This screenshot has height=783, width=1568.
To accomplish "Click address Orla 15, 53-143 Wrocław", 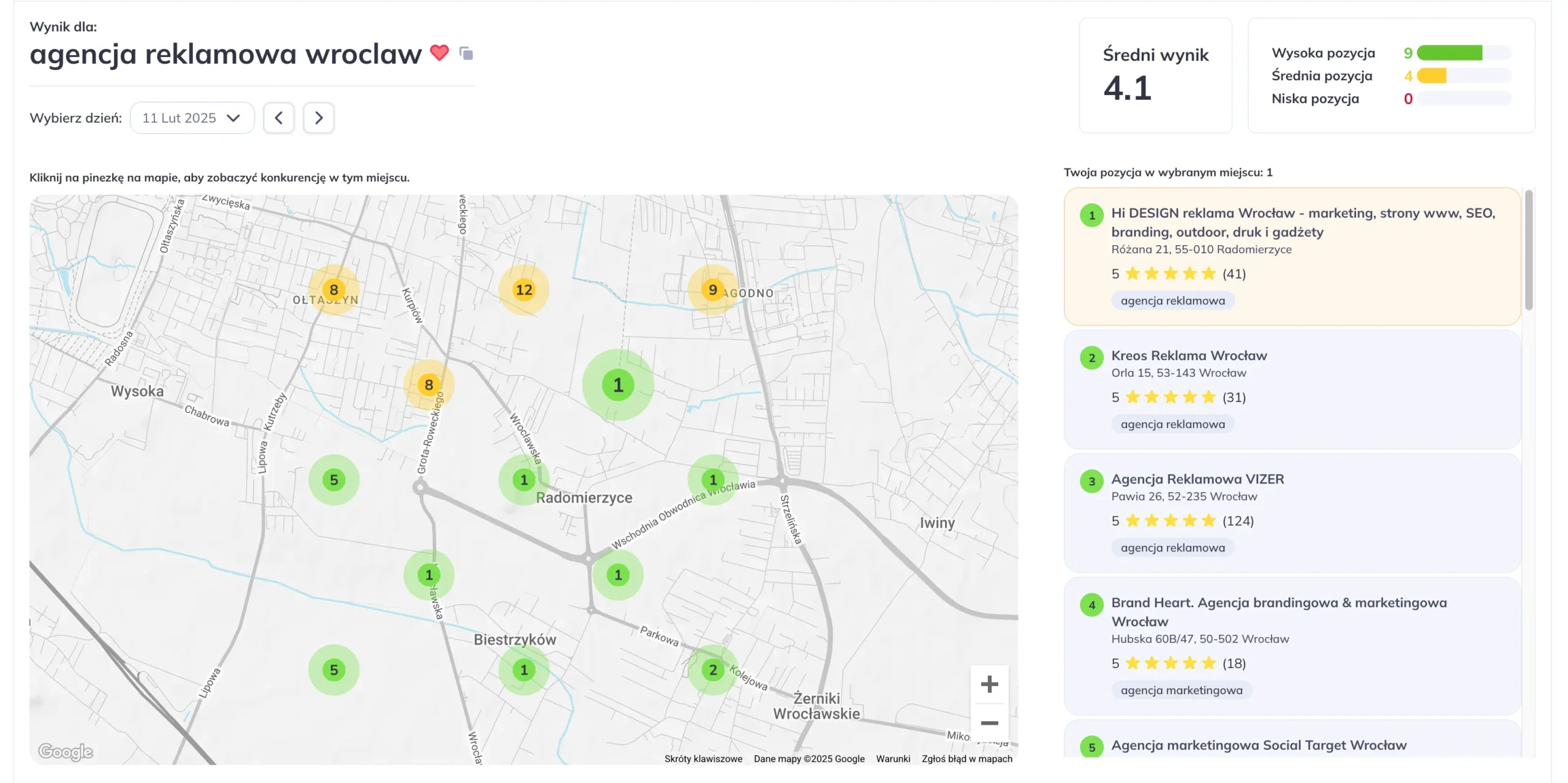I will click(x=1178, y=373).
